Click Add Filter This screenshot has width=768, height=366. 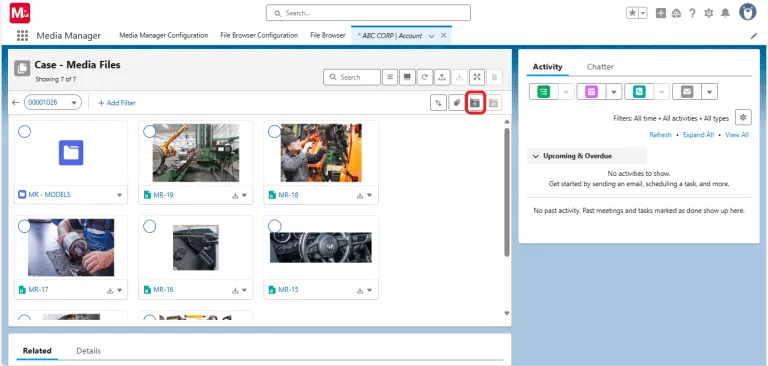(x=117, y=103)
